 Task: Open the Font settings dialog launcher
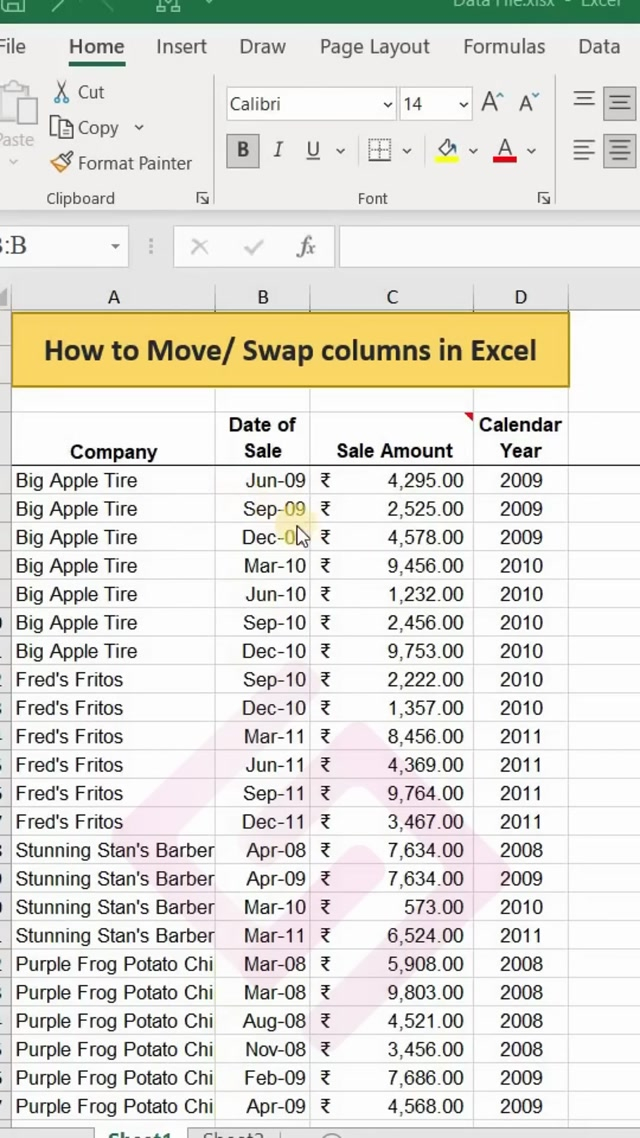(543, 199)
